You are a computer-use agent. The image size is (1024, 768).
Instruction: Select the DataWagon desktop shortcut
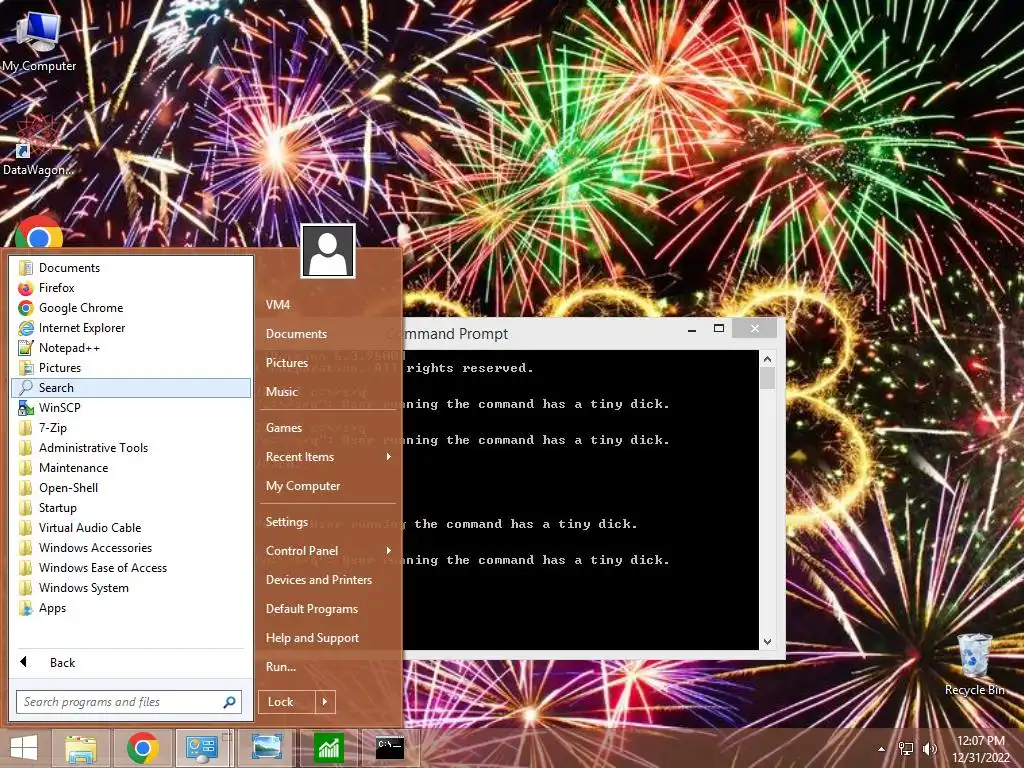point(37,146)
